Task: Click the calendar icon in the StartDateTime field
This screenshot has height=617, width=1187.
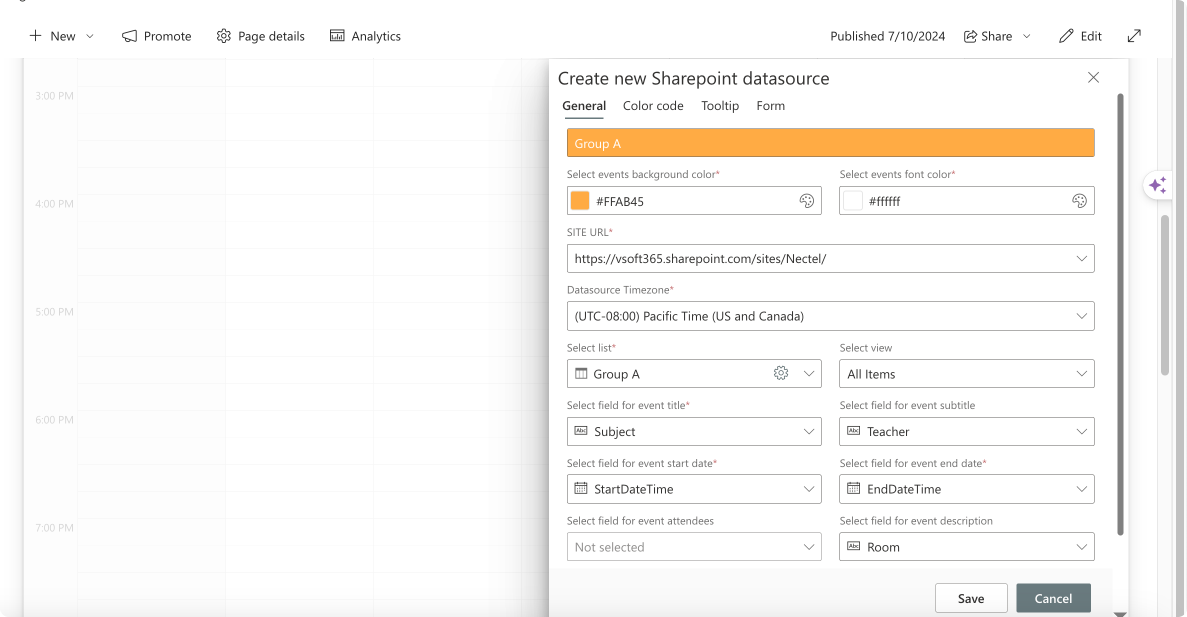Action: [x=581, y=488]
